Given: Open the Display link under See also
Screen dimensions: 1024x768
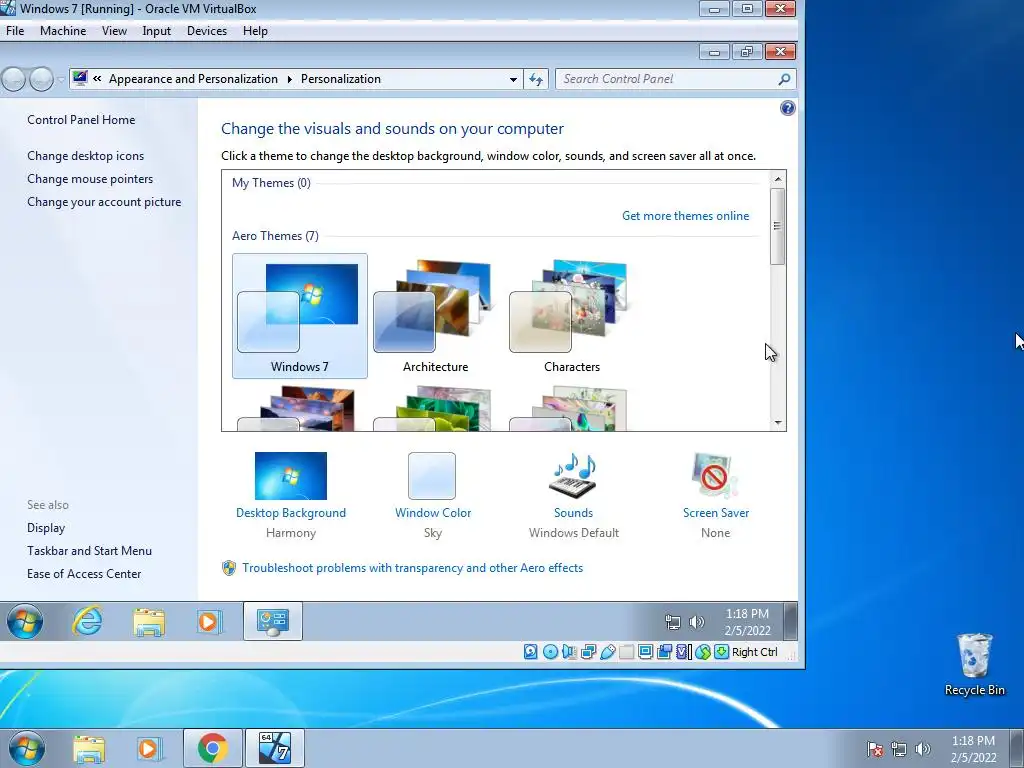Looking at the screenshot, I should coord(46,528).
